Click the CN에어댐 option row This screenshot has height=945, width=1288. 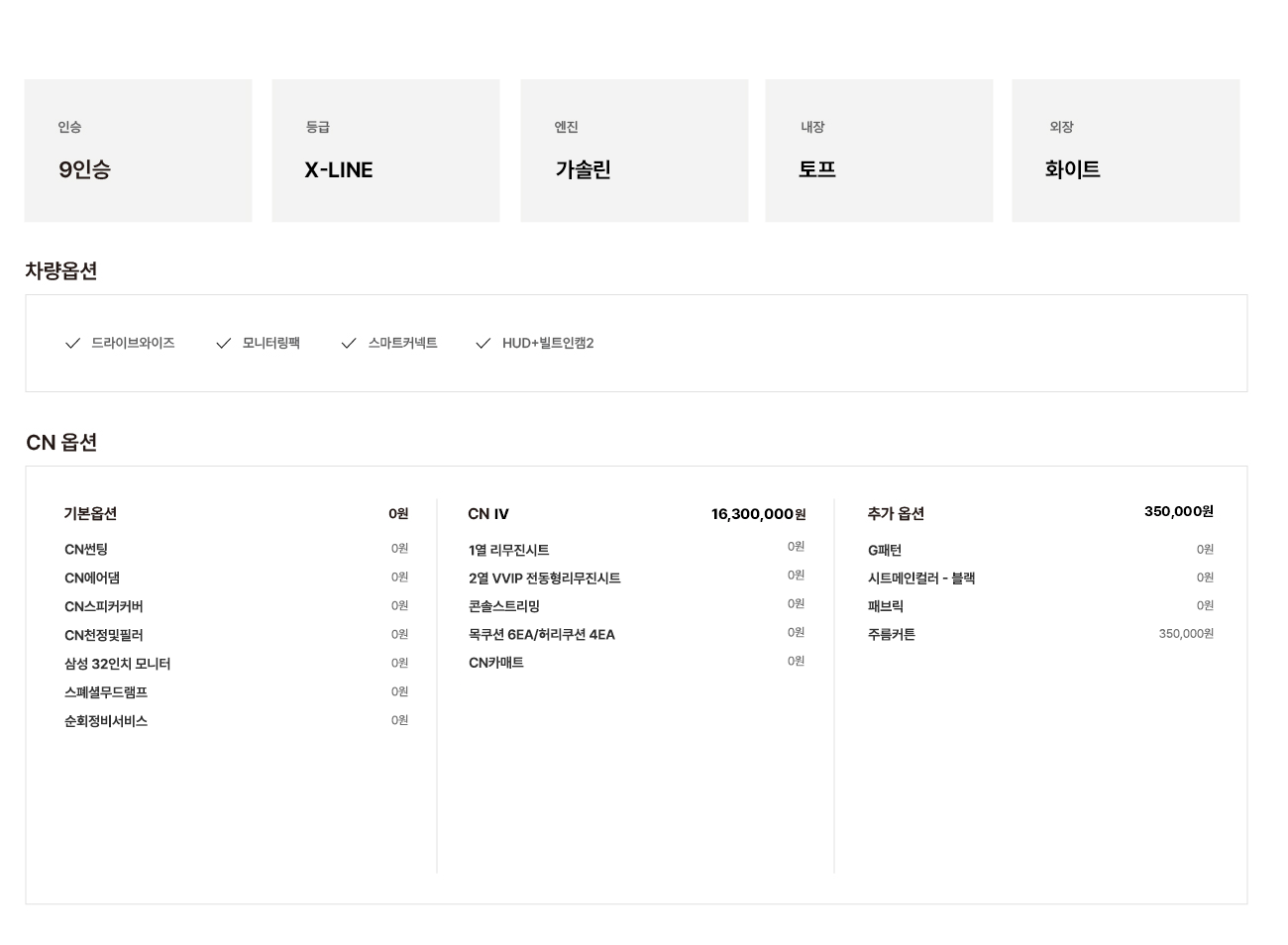(236, 577)
